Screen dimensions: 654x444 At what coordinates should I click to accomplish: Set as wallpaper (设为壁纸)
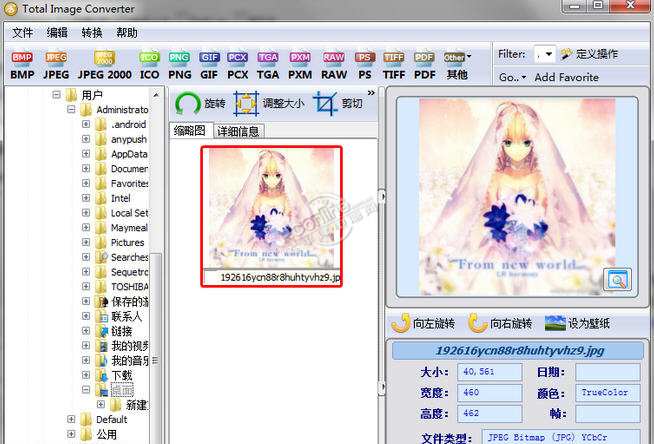[x=578, y=324]
